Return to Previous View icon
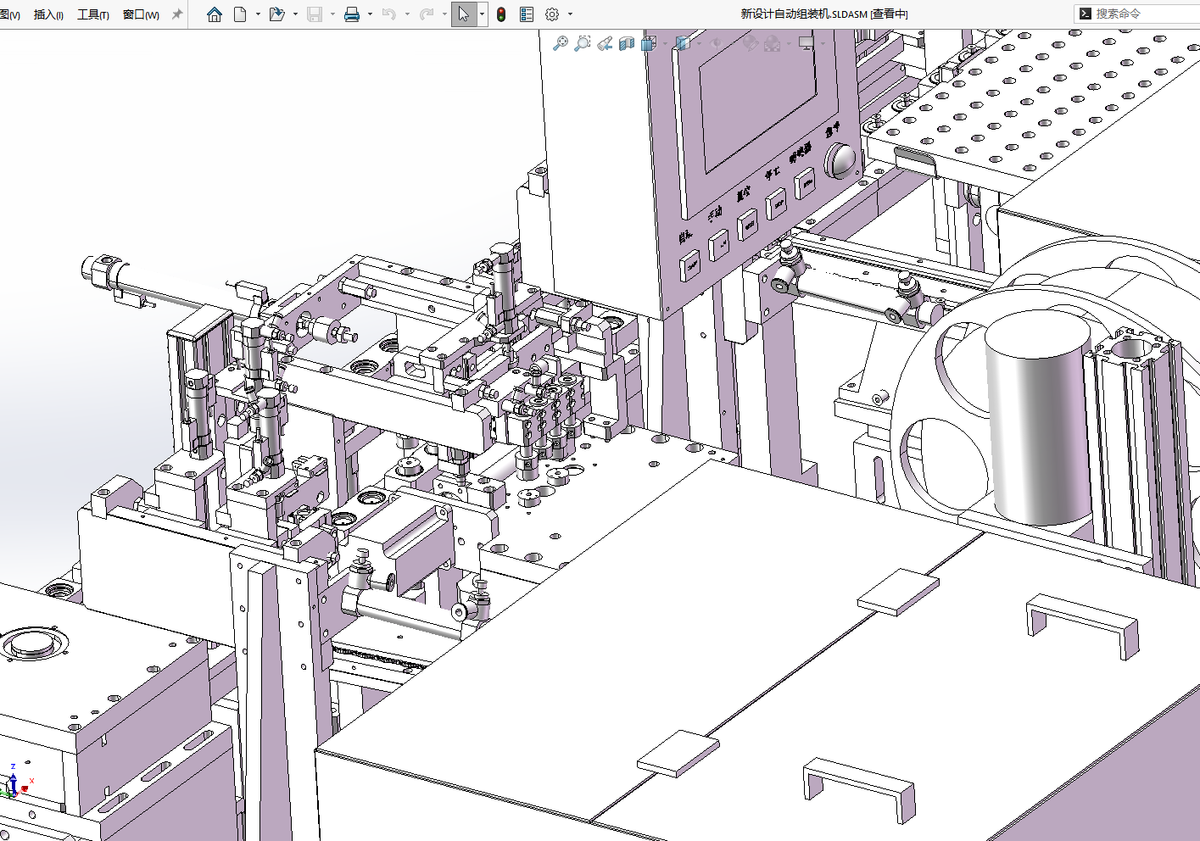This screenshot has height=841, width=1200. [605, 43]
